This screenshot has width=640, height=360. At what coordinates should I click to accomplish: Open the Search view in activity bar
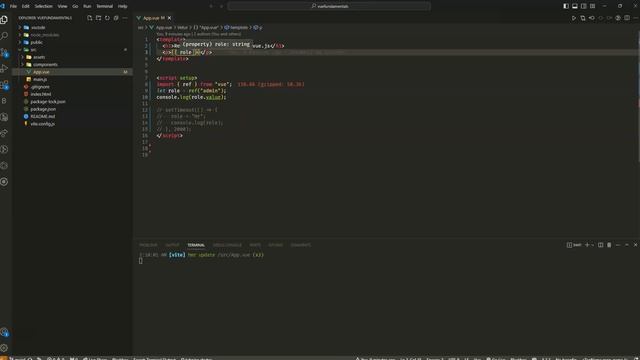tap(4, 36)
